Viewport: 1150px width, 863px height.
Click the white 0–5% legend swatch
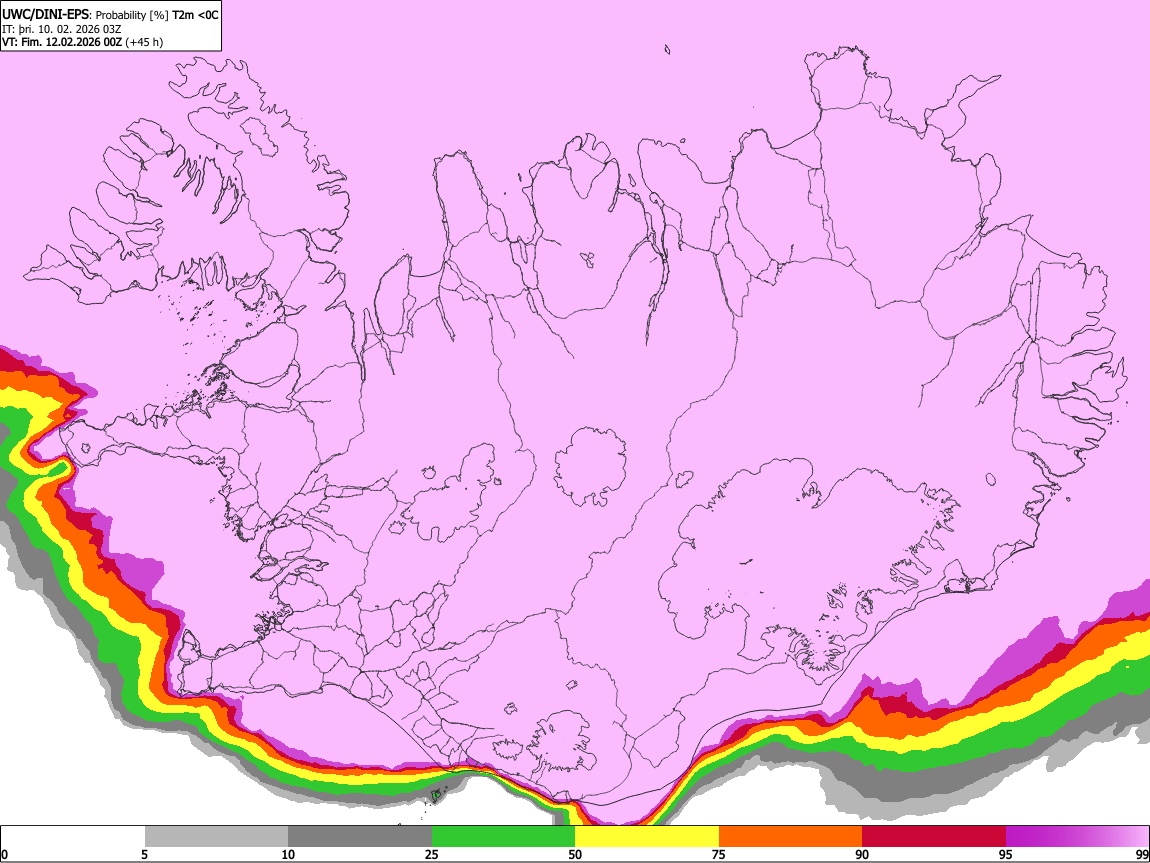(73, 837)
